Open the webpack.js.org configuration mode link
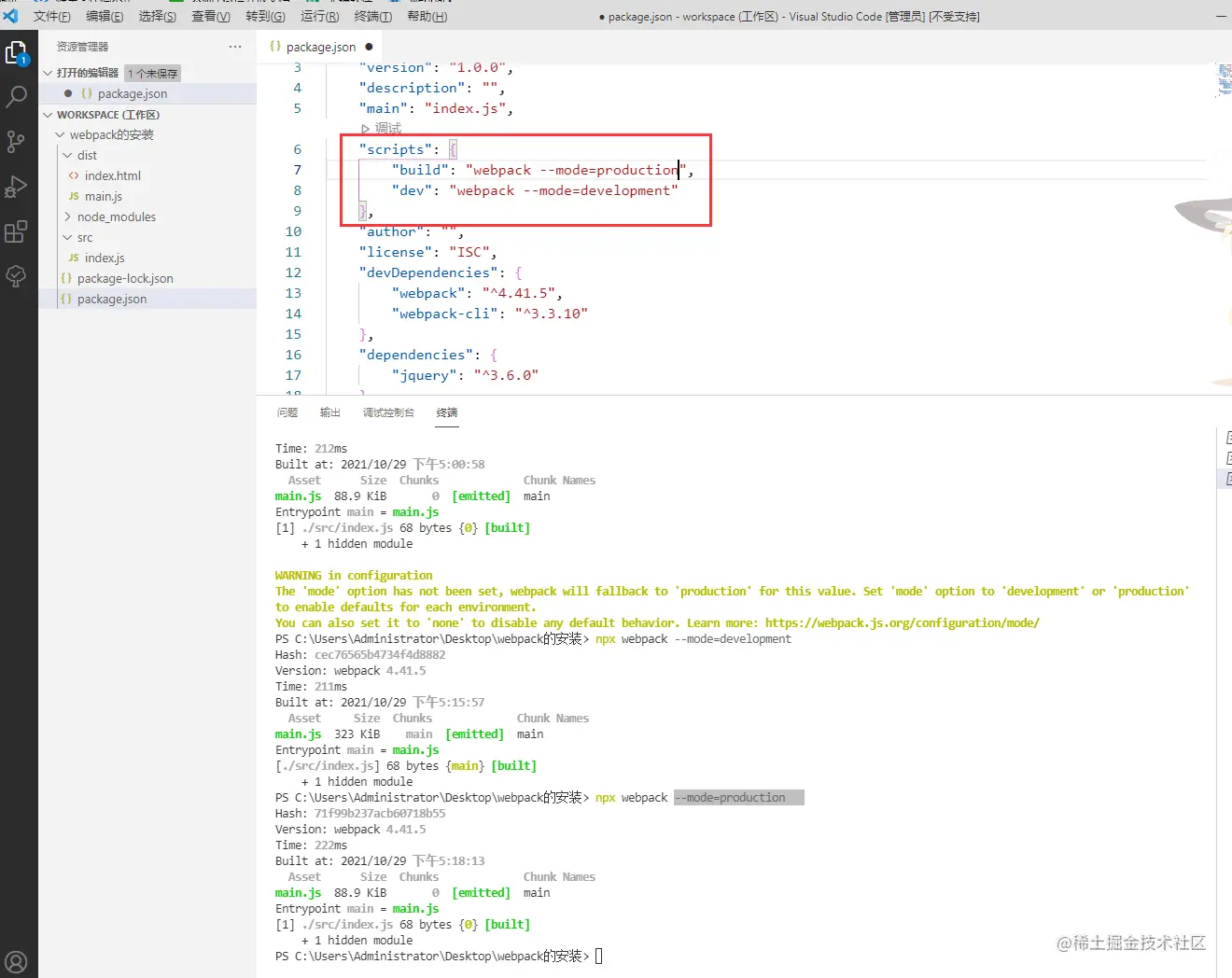Viewport: 1232px width, 978px height. (x=902, y=623)
